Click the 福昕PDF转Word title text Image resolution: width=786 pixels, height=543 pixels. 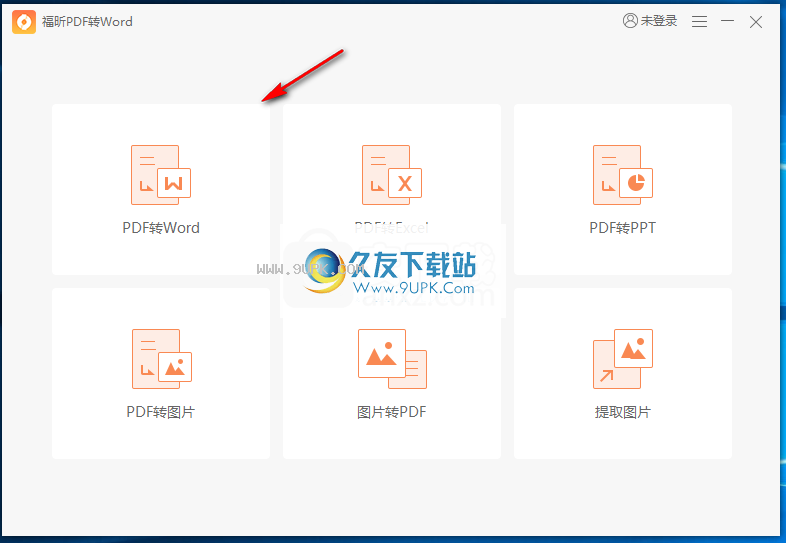87,22
